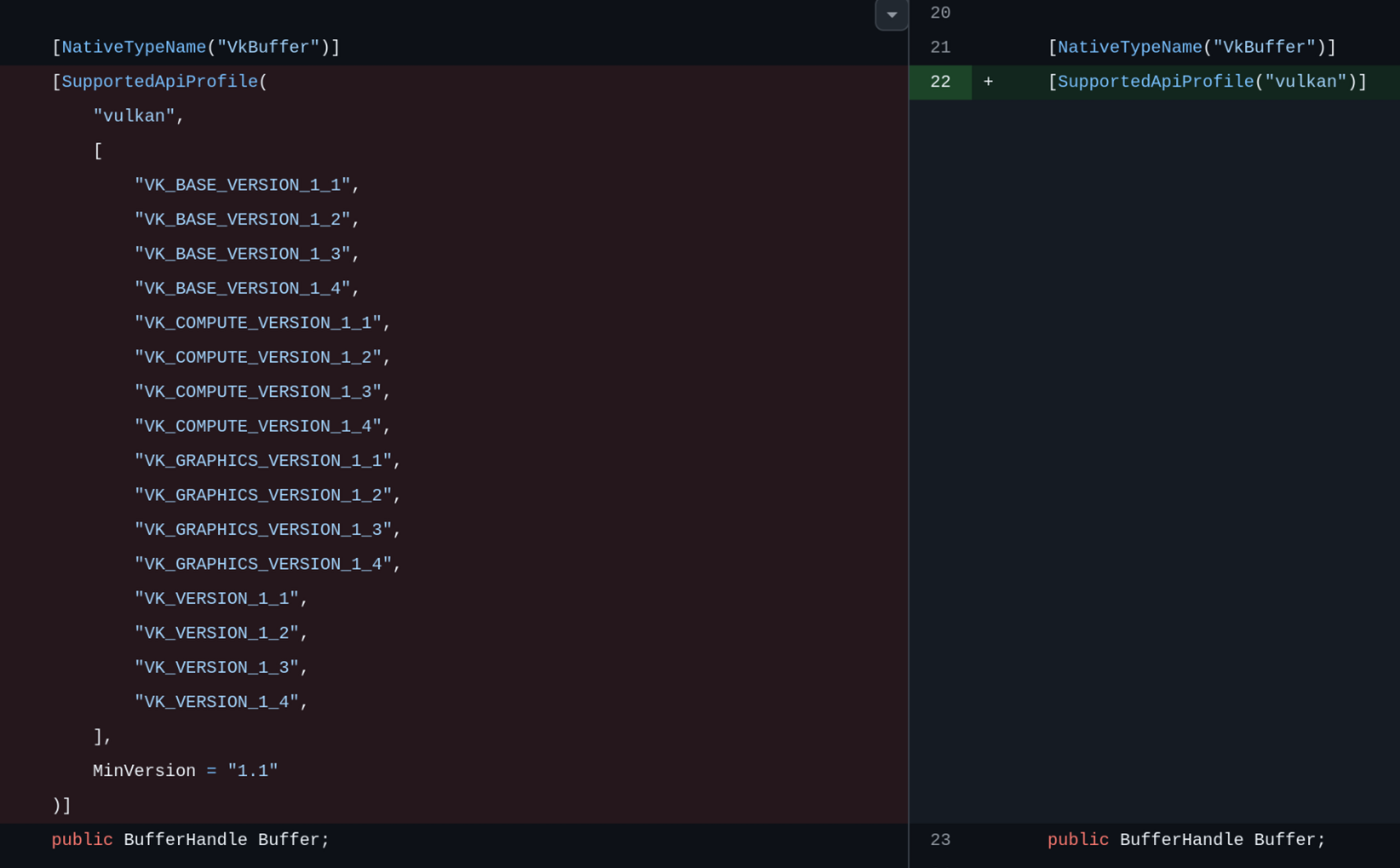Click the MinVersion = "1.1" line
The image size is (1400, 868).
185,771
